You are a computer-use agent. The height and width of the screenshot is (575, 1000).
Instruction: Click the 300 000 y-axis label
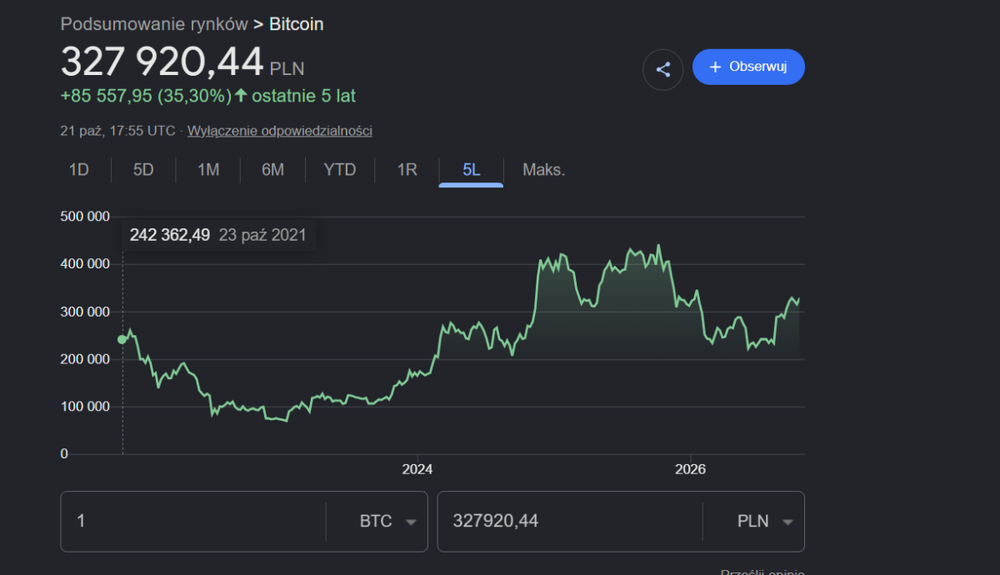[85, 312]
